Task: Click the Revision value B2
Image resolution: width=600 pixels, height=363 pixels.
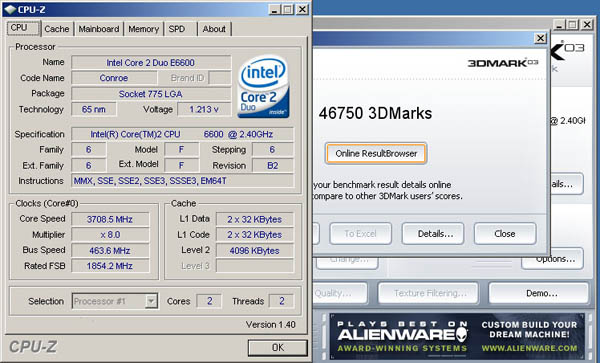Action: coord(273,166)
